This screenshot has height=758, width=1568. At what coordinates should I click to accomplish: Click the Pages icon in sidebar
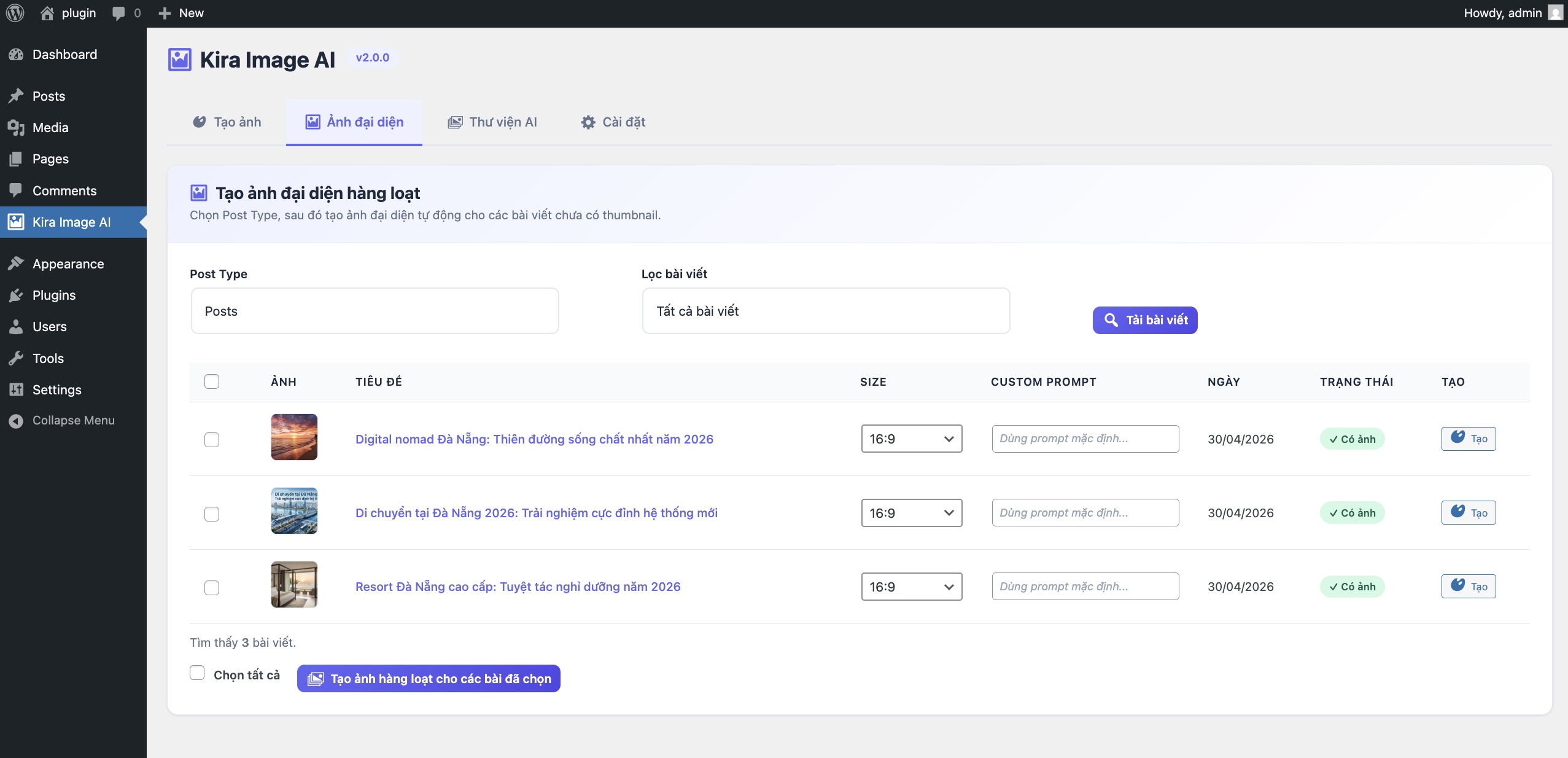tap(16, 159)
